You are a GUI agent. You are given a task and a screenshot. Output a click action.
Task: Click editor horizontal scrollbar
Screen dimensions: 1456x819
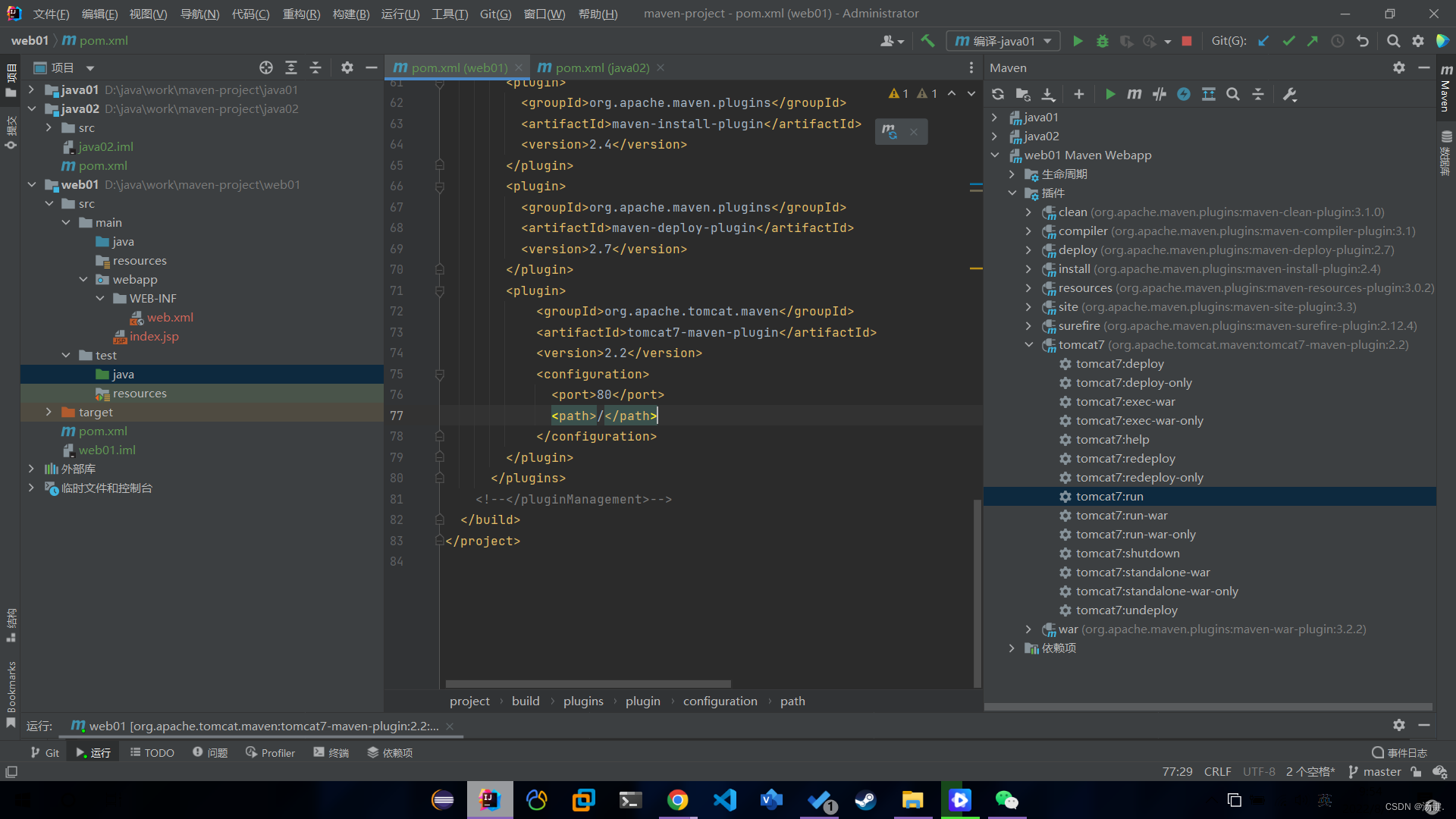(588, 683)
